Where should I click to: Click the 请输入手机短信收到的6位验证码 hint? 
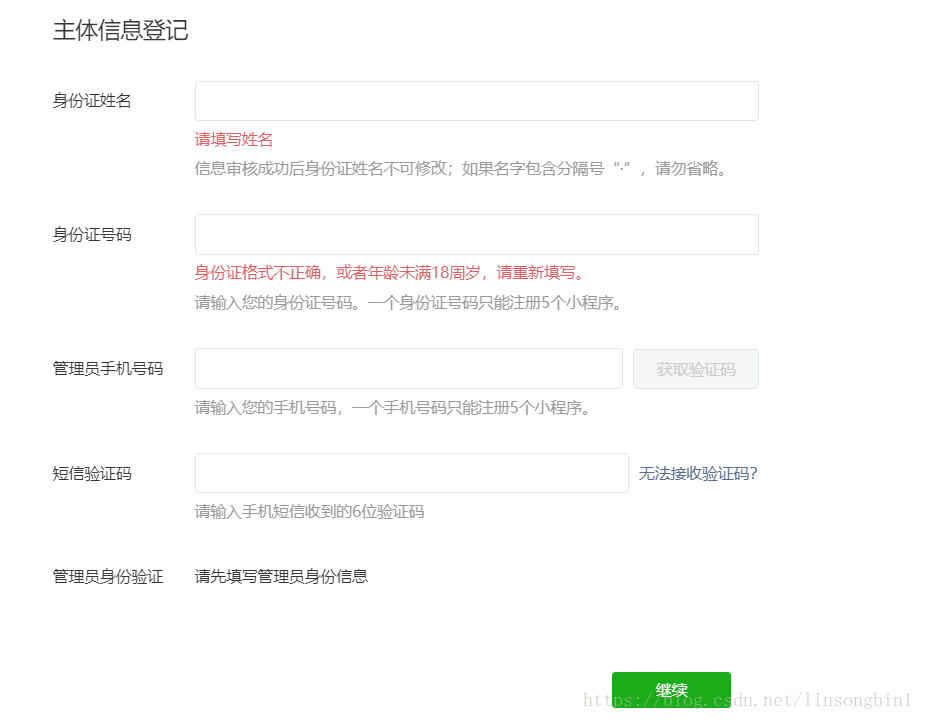pos(310,511)
